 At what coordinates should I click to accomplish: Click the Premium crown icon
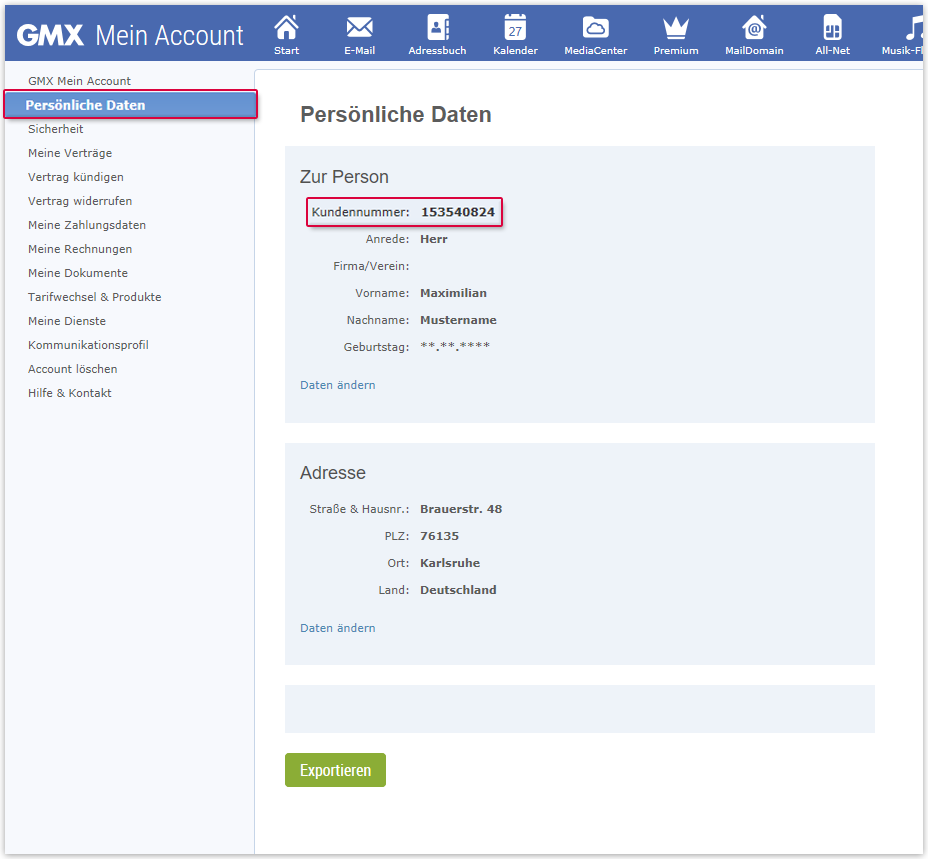(676, 28)
